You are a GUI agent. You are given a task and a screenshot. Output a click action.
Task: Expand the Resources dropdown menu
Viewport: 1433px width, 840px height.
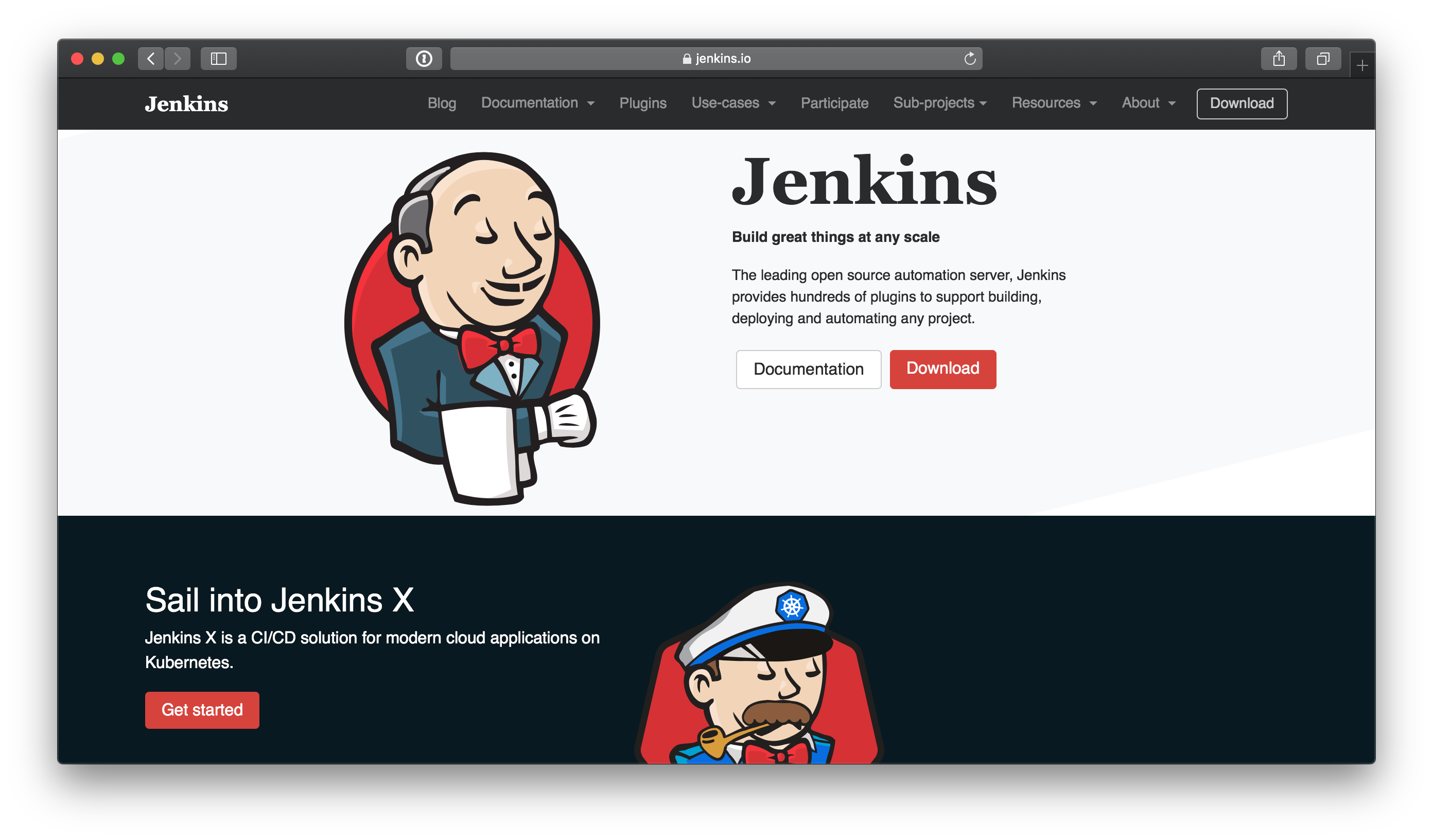(1054, 103)
